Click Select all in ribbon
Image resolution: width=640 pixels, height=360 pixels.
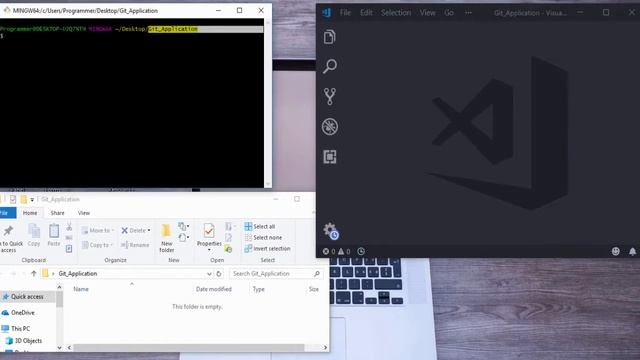(x=260, y=226)
